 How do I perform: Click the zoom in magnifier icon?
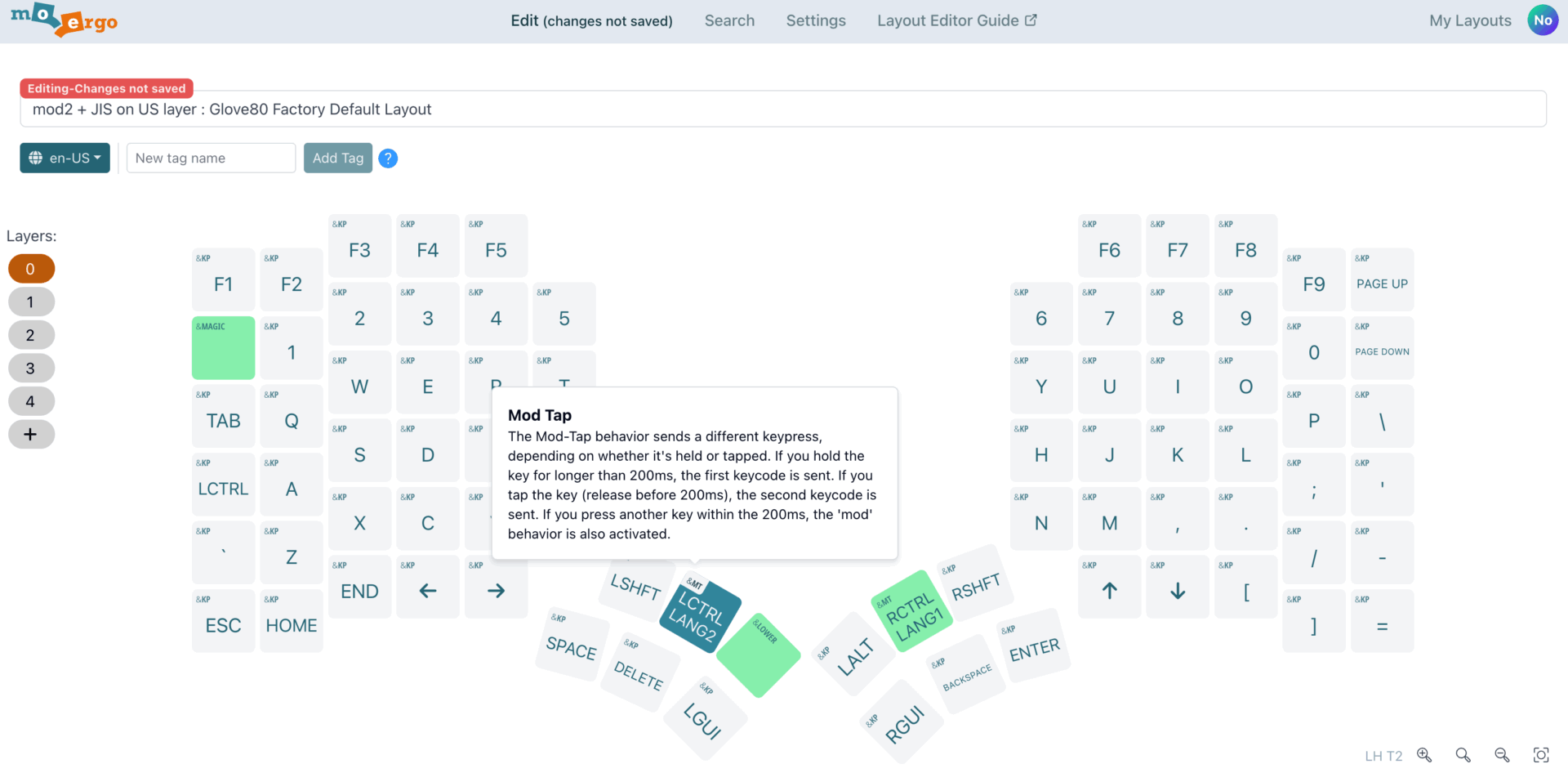click(x=1424, y=755)
